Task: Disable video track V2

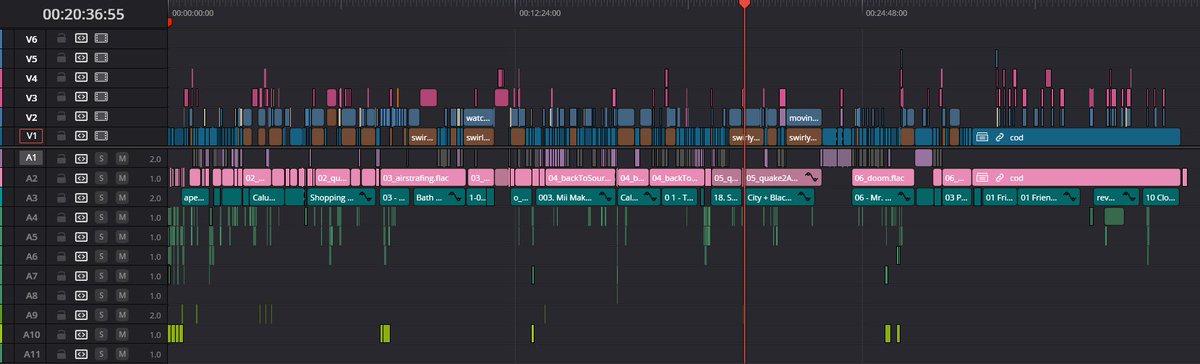Action: pos(101,117)
